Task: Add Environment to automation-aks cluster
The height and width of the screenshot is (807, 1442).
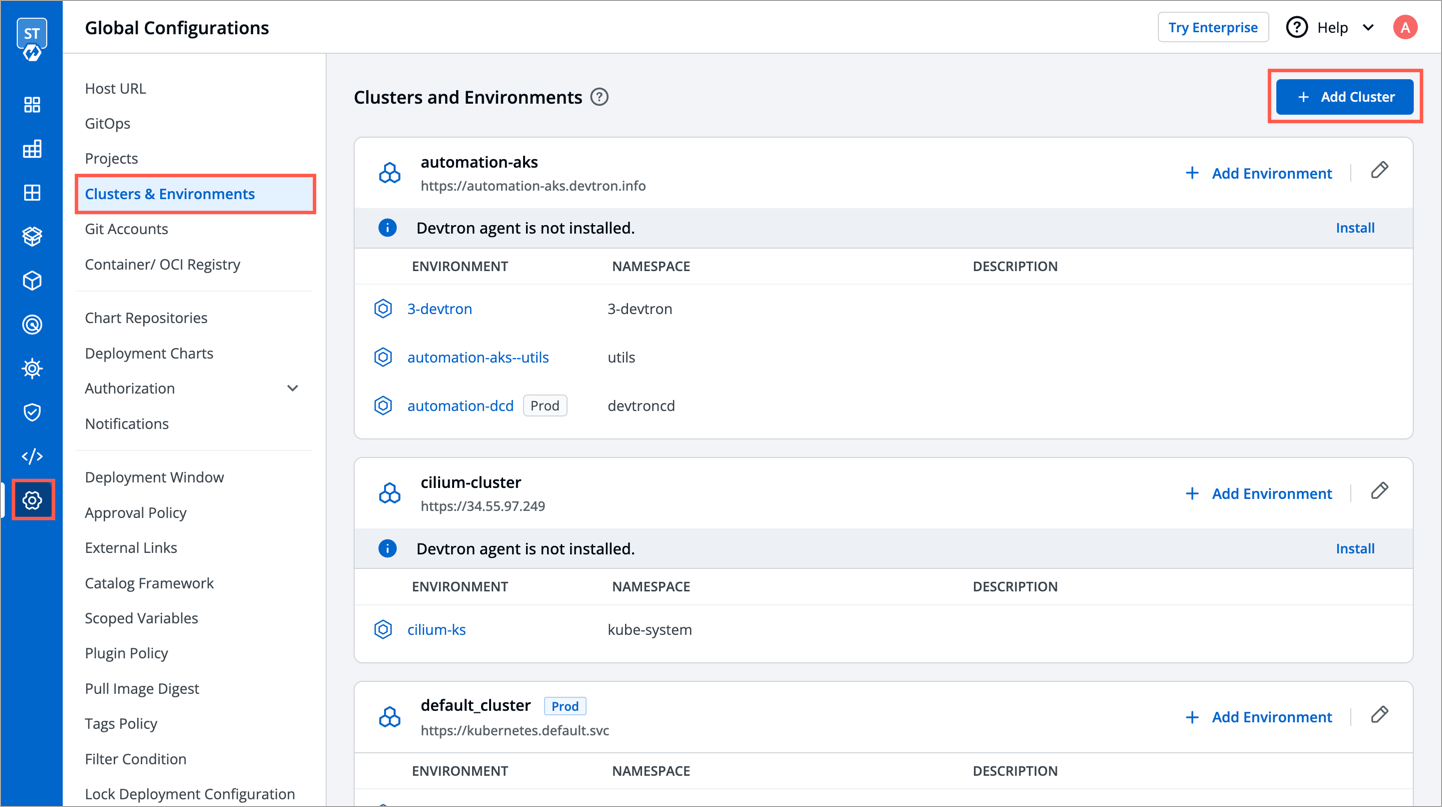Action: pyautogui.click(x=1258, y=173)
